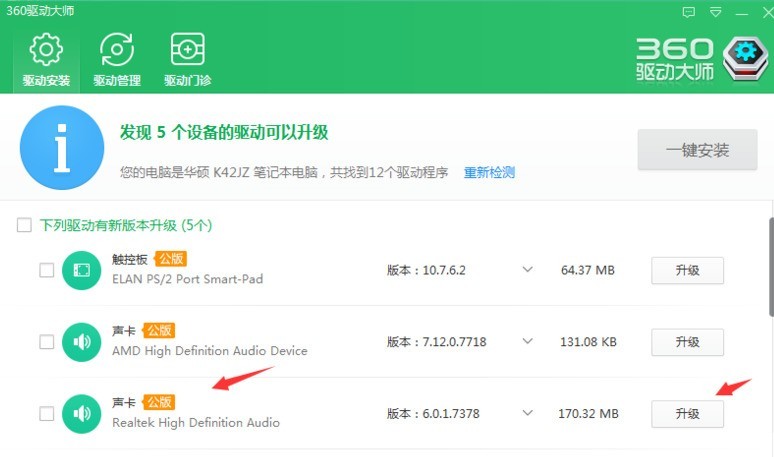The image size is (774, 457).
Task: Tick the ELAN PS/2 Smart-Pad checkbox
Action: coord(46,270)
